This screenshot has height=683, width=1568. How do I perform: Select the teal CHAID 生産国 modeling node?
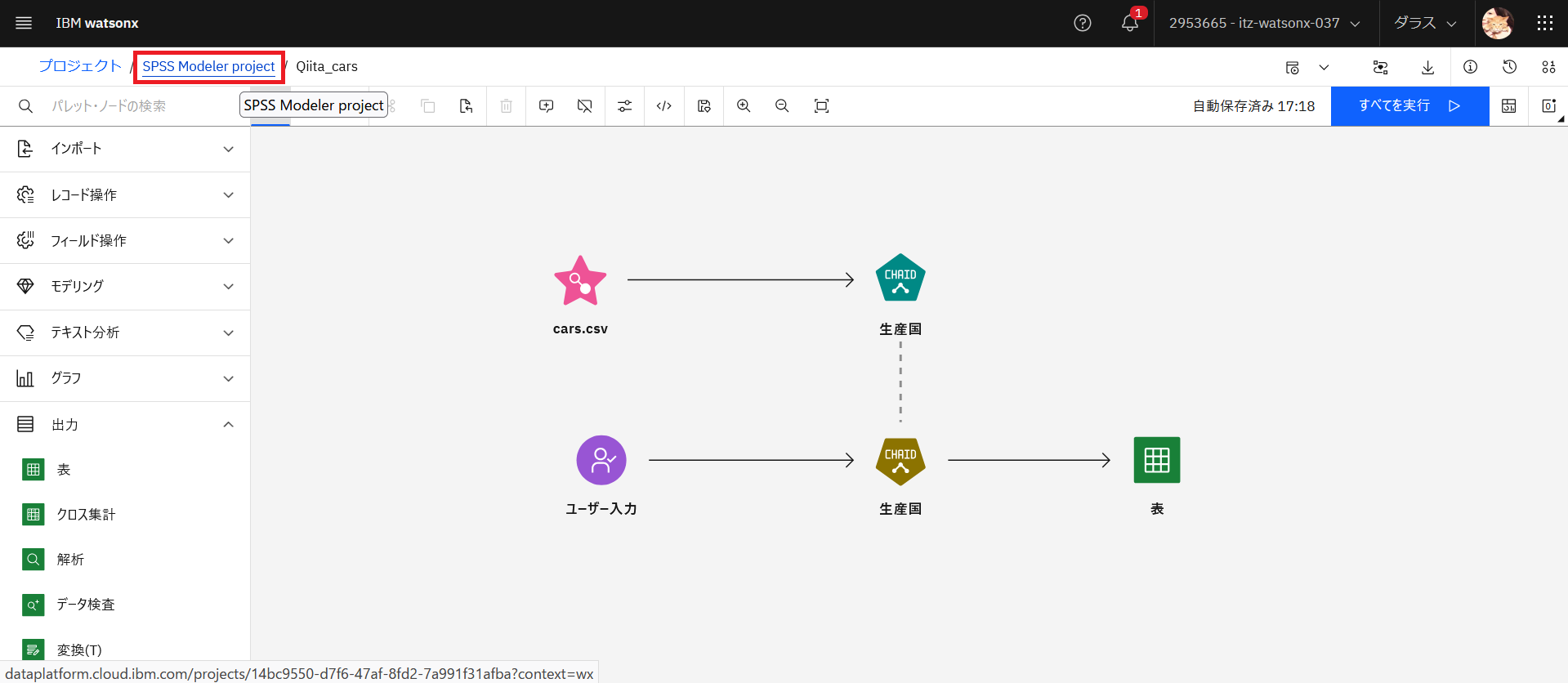tap(900, 279)
